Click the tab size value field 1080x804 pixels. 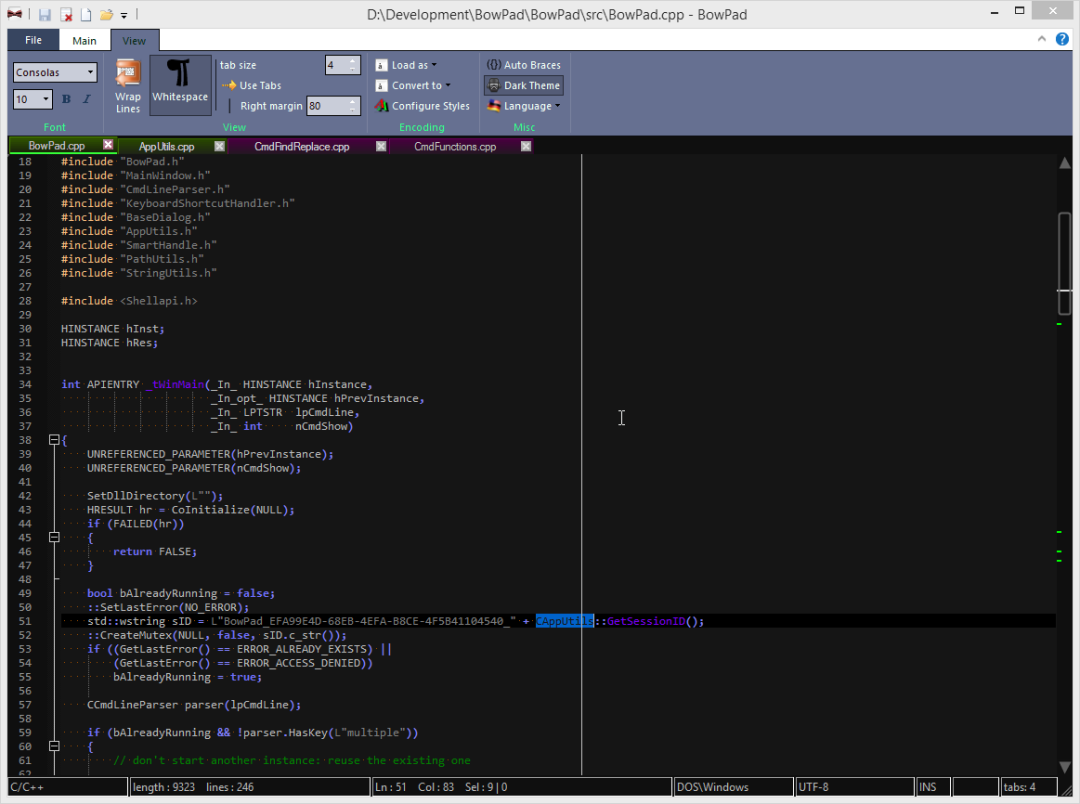336,65
